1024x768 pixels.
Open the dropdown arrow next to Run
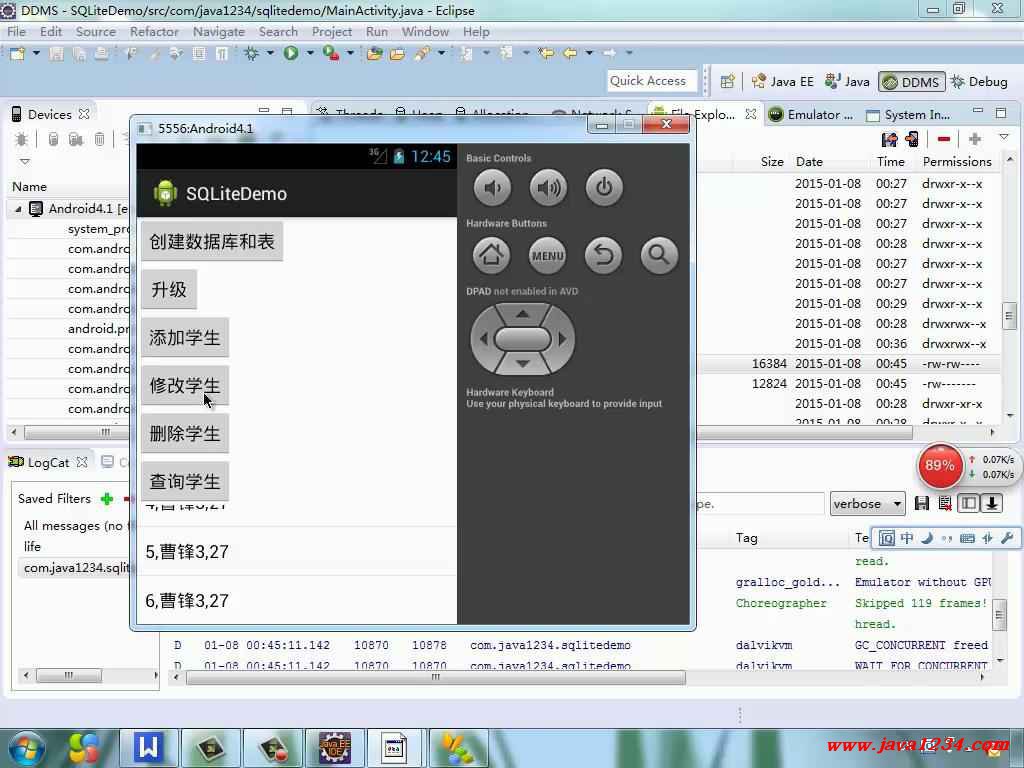pyautogui.click(x=310, y=54)
